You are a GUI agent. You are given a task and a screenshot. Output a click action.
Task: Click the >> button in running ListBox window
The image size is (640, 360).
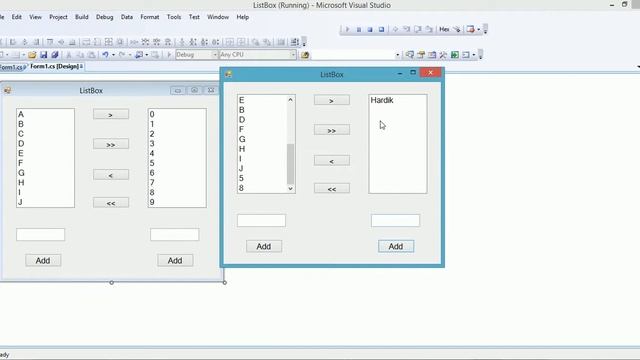[x=331, y=131]
